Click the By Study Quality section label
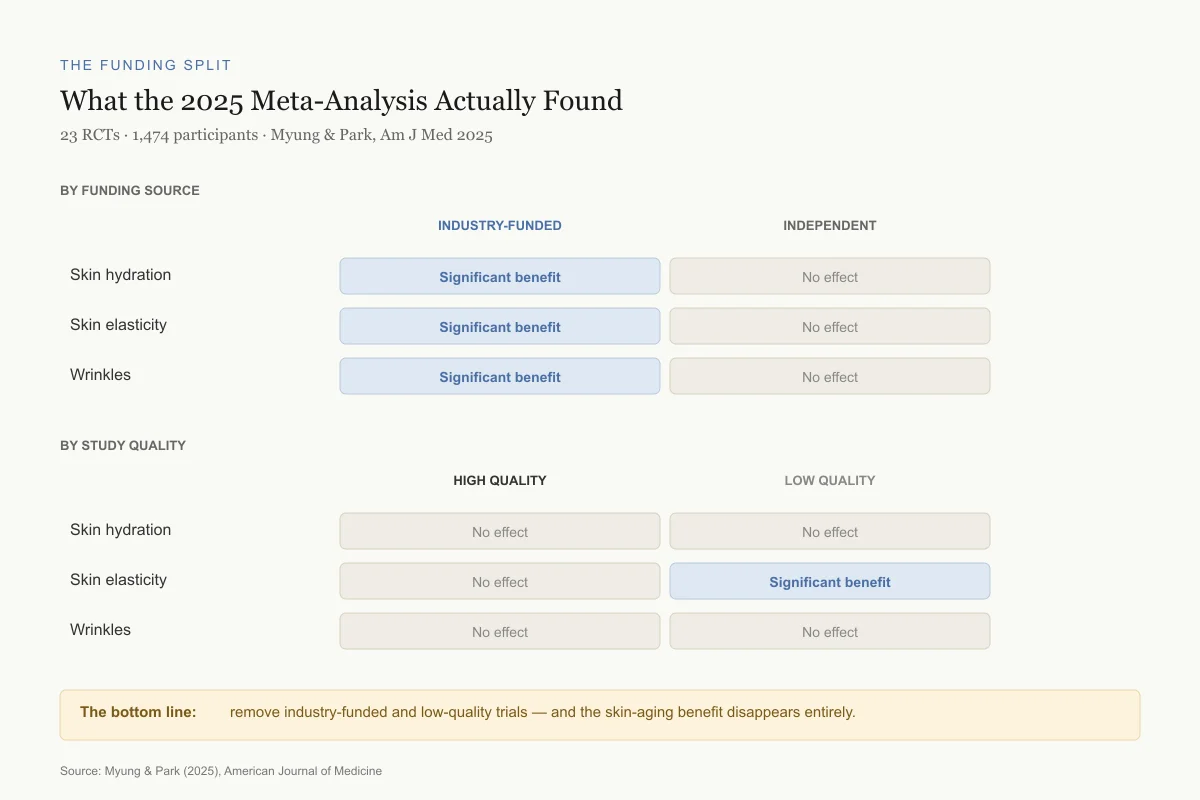The width and height of the screenshot is (1200, 800). click(x=123, y=446)
